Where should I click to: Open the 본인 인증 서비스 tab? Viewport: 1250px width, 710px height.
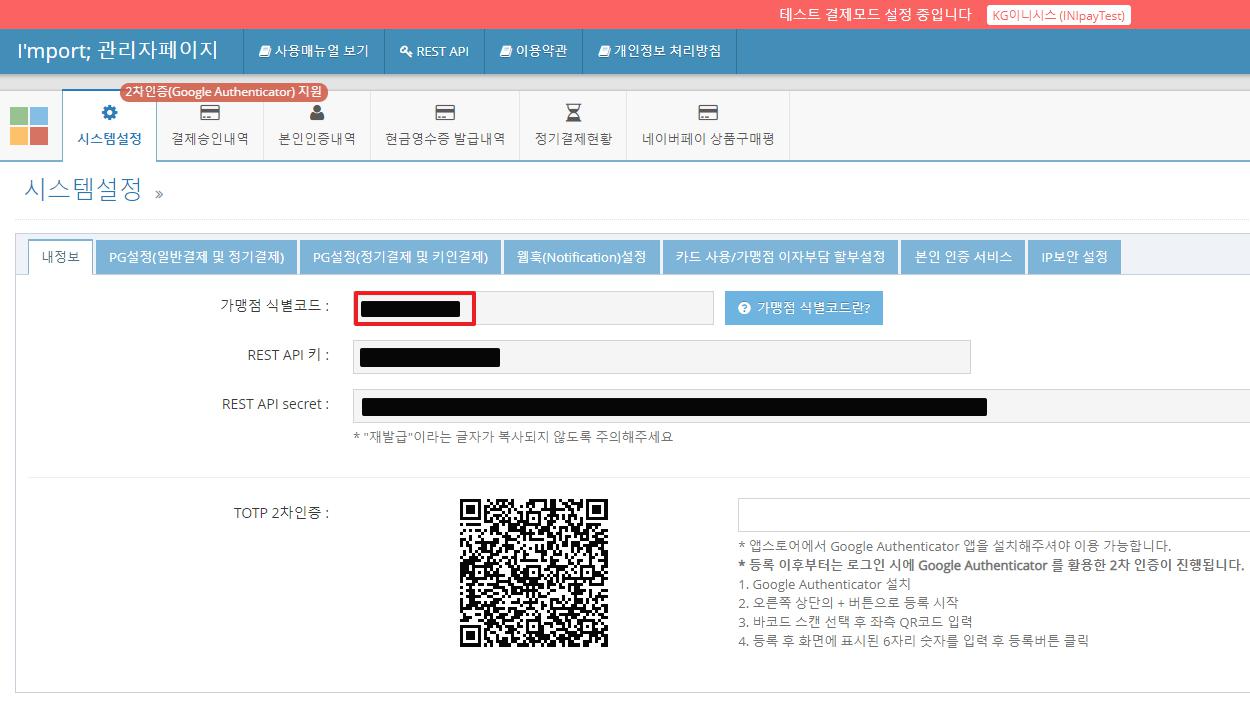coord(963,257)
